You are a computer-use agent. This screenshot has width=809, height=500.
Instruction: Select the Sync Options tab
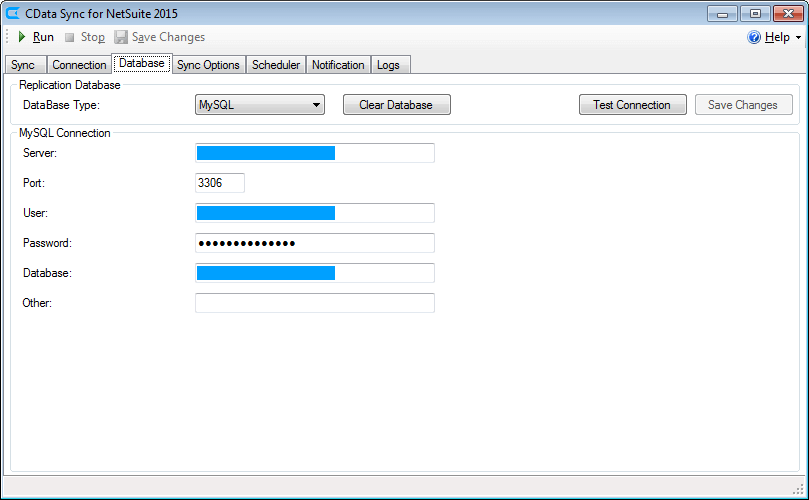click(x=208, y=65)
